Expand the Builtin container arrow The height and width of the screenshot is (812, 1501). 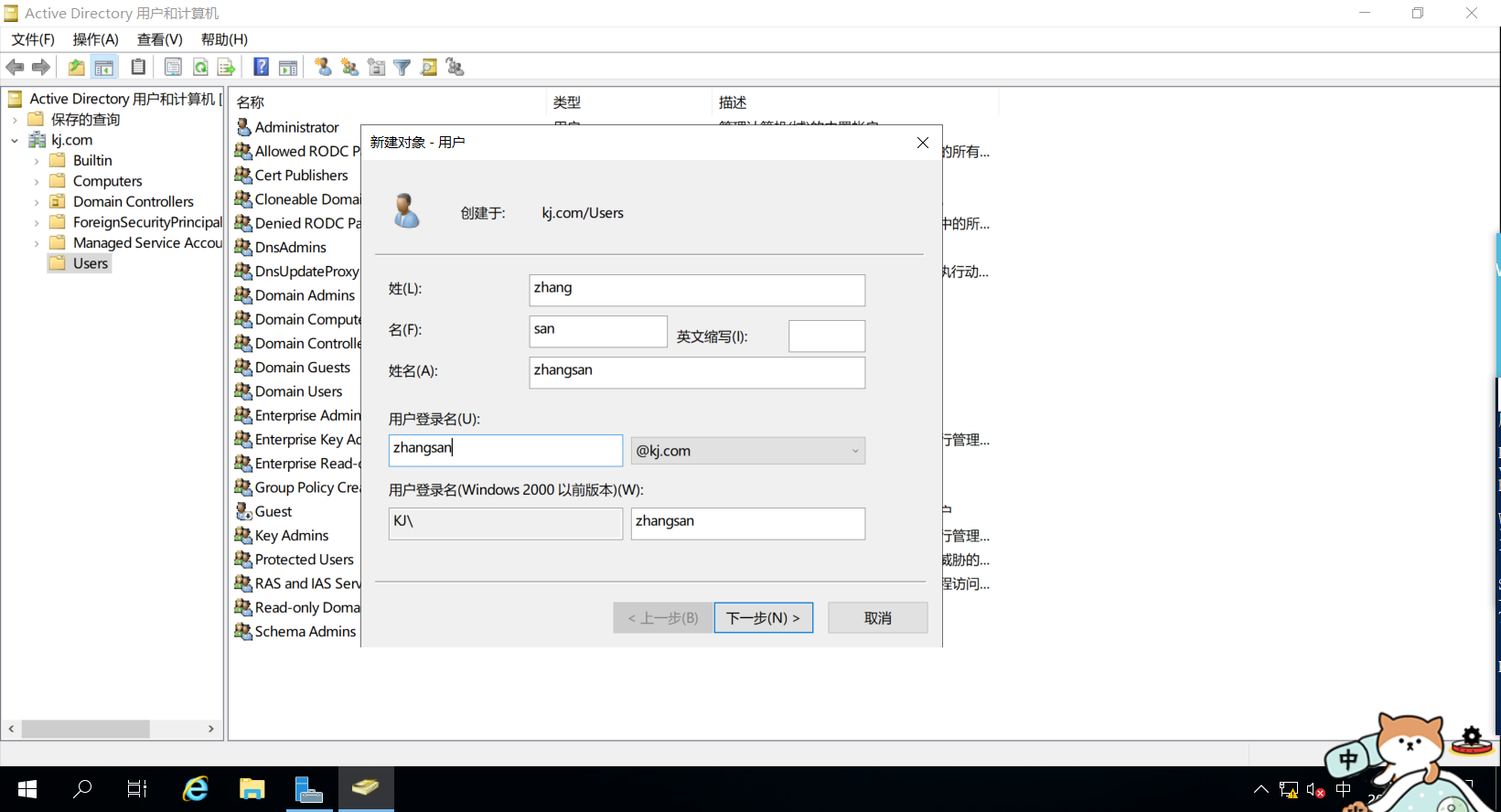click(x=37, y=161)
